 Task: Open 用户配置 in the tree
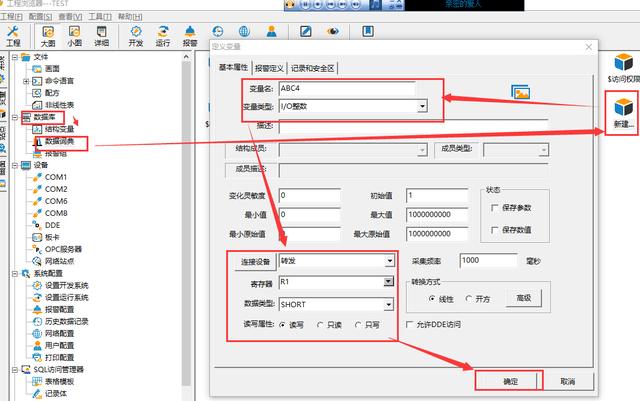[x=59, y=346]
